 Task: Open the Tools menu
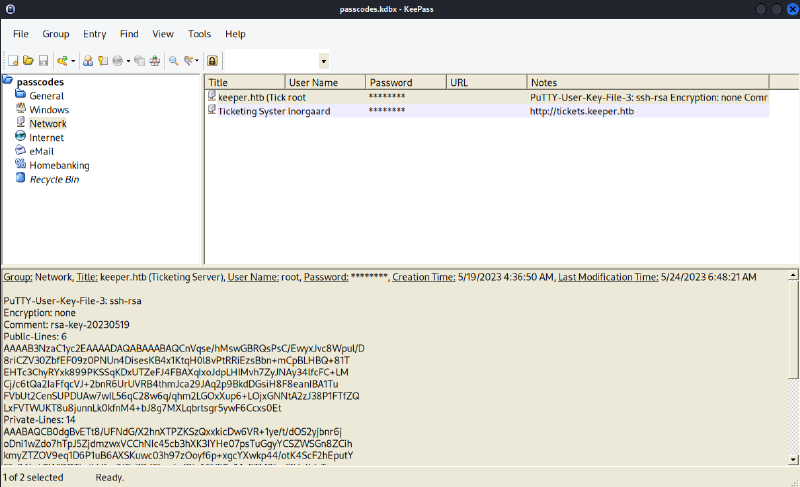point(199,34)
